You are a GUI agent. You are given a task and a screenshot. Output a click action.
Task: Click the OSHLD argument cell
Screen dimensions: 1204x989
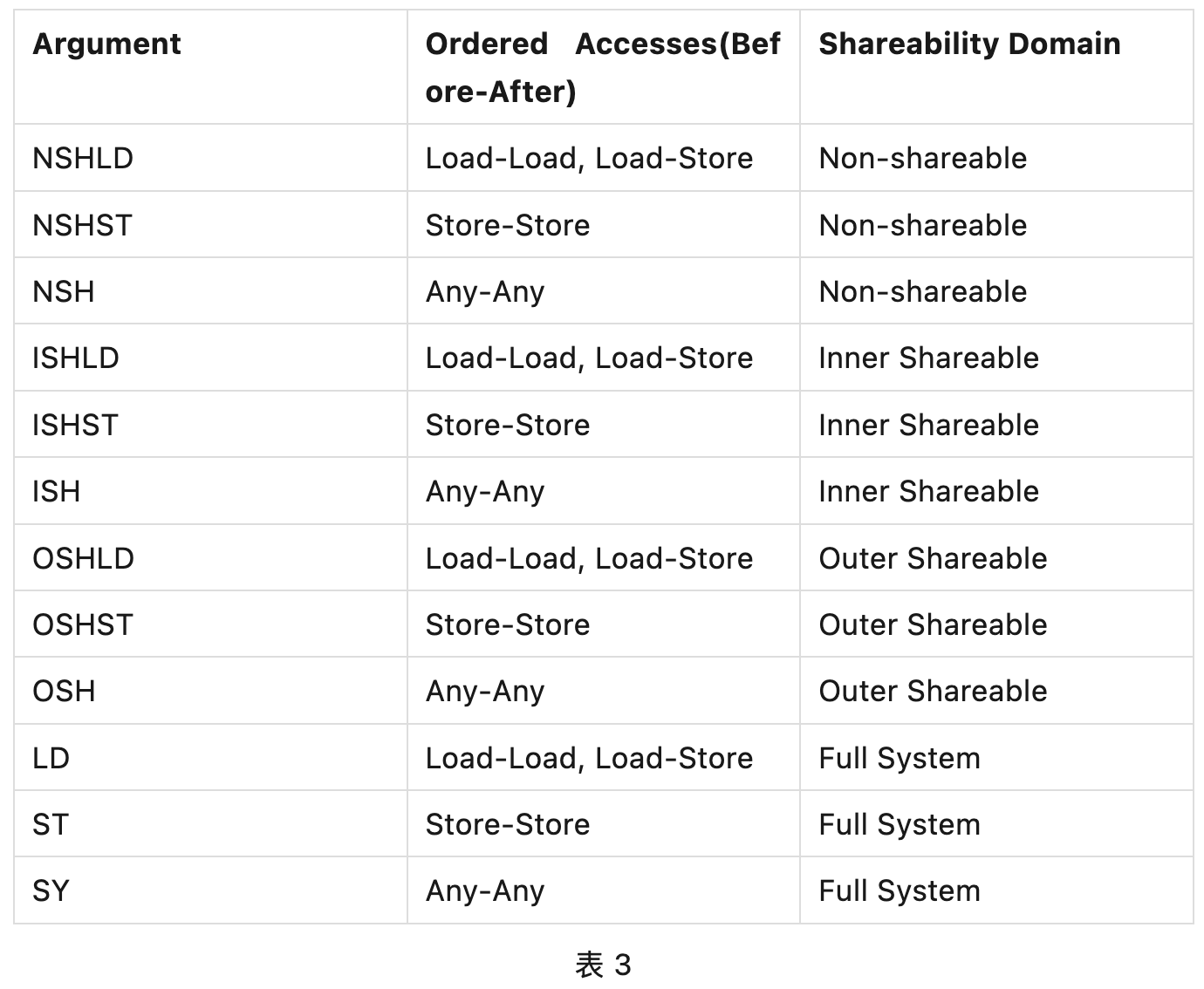(x=83, y=558)
